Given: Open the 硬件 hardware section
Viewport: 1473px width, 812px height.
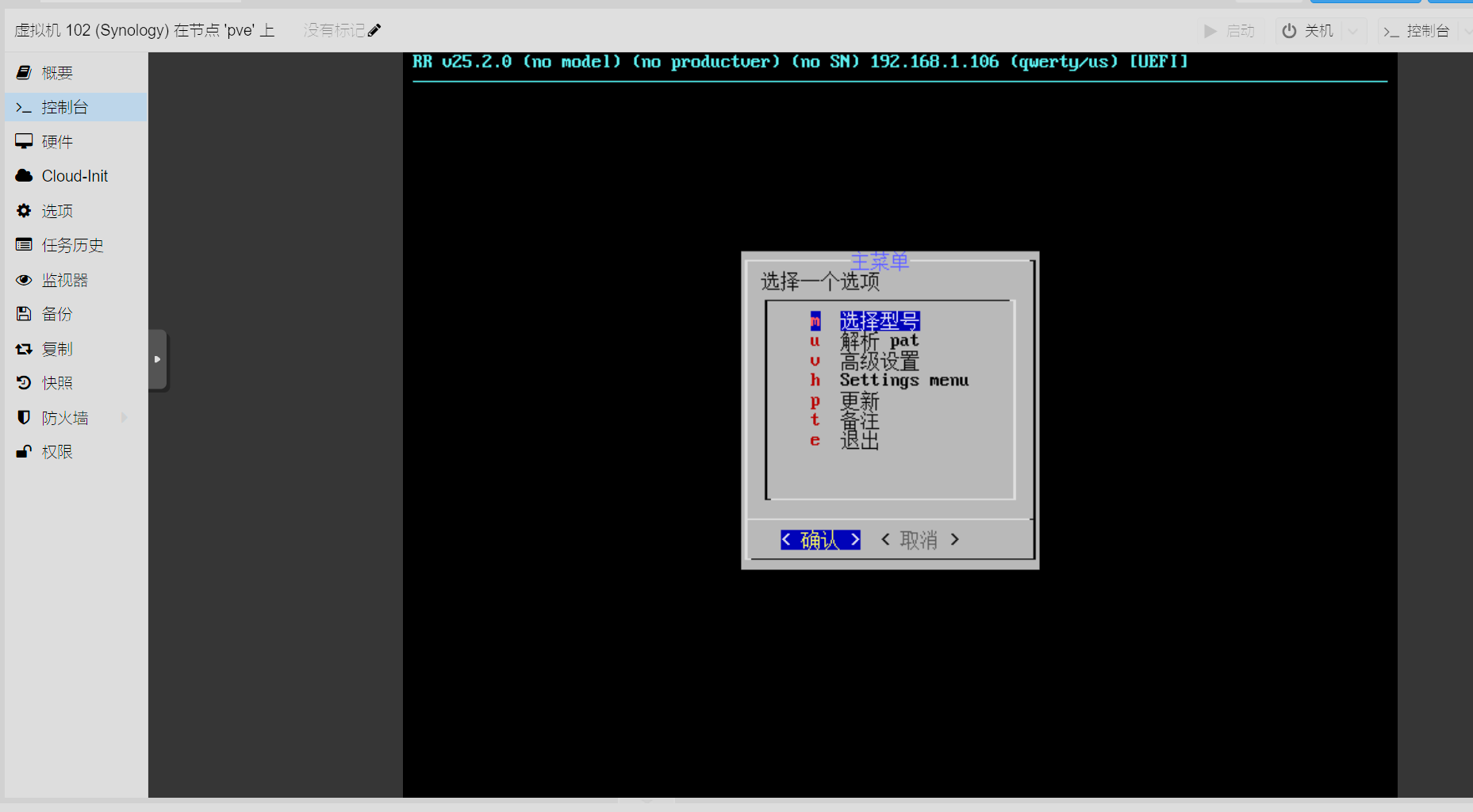Looking at the screenshot, I should [x=76, y=142].
